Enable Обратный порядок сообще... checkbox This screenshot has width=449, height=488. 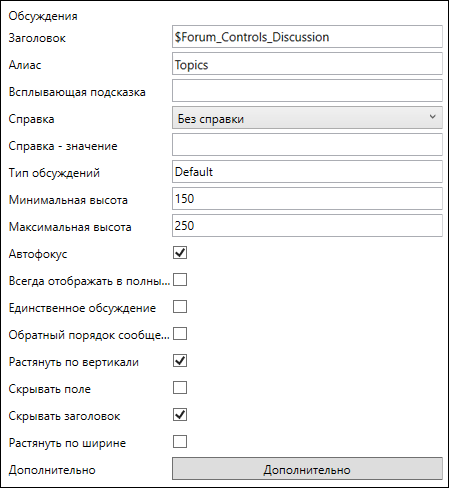[x=180, y=334]
